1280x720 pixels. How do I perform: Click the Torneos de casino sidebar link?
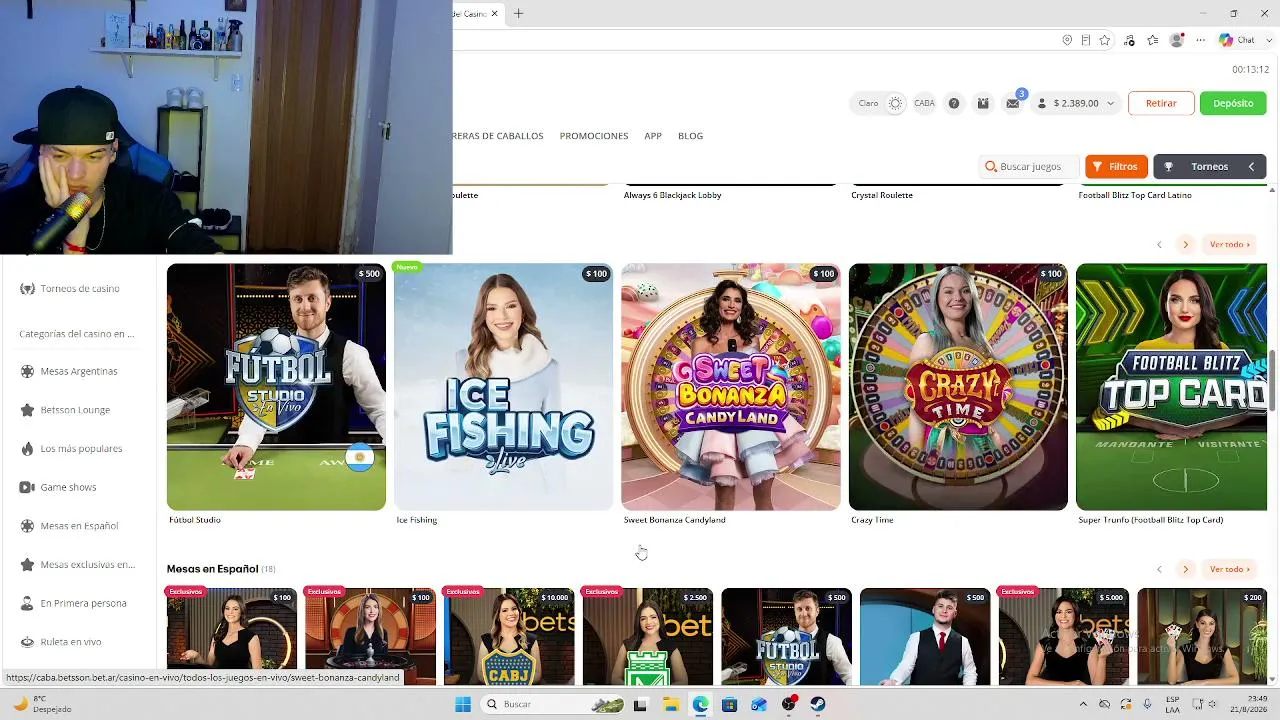(80, 288)
